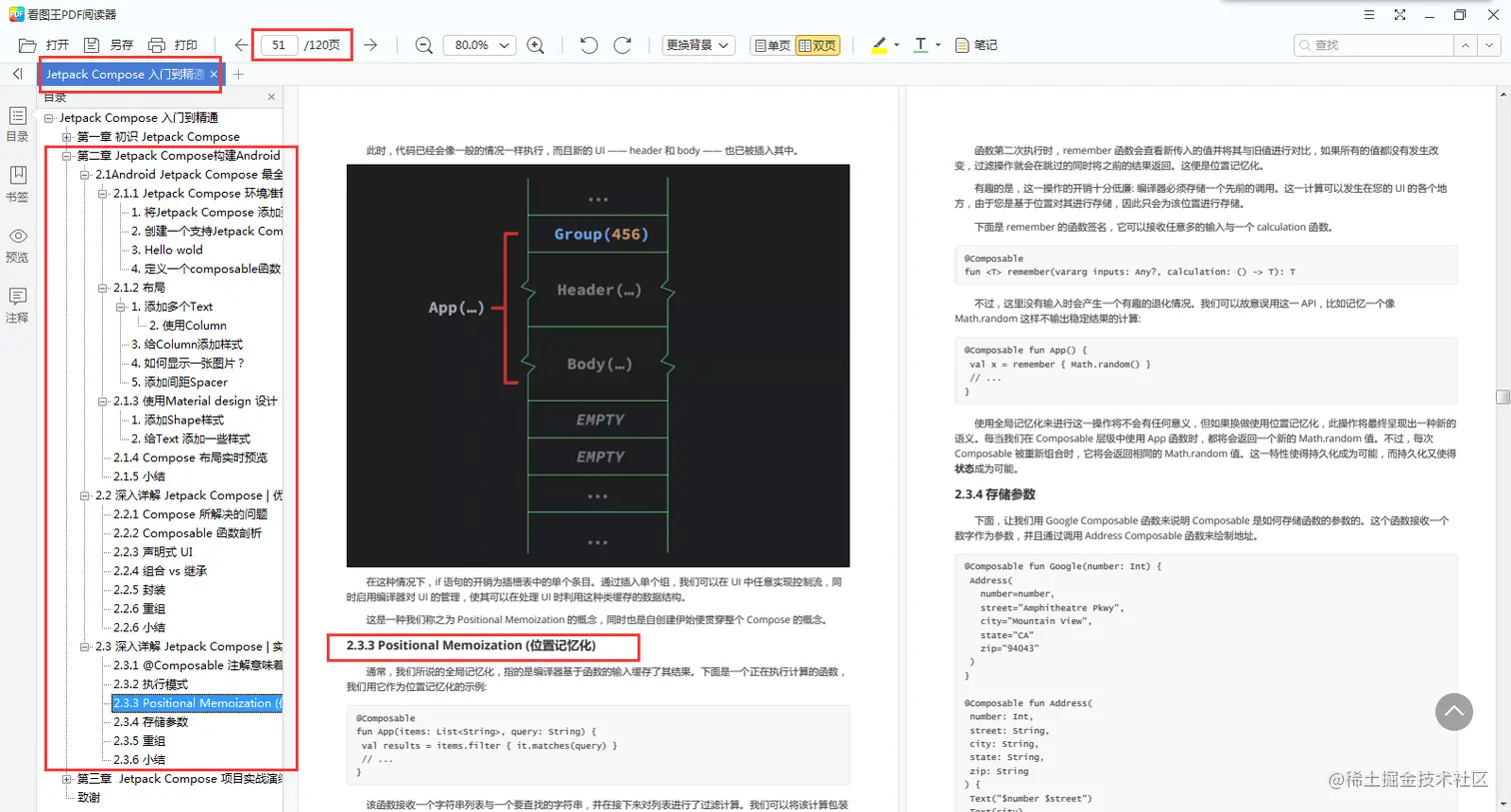Jump to outline item 3. Hello wold
Screen dimensions: 1511x812
tap(167, 250)
